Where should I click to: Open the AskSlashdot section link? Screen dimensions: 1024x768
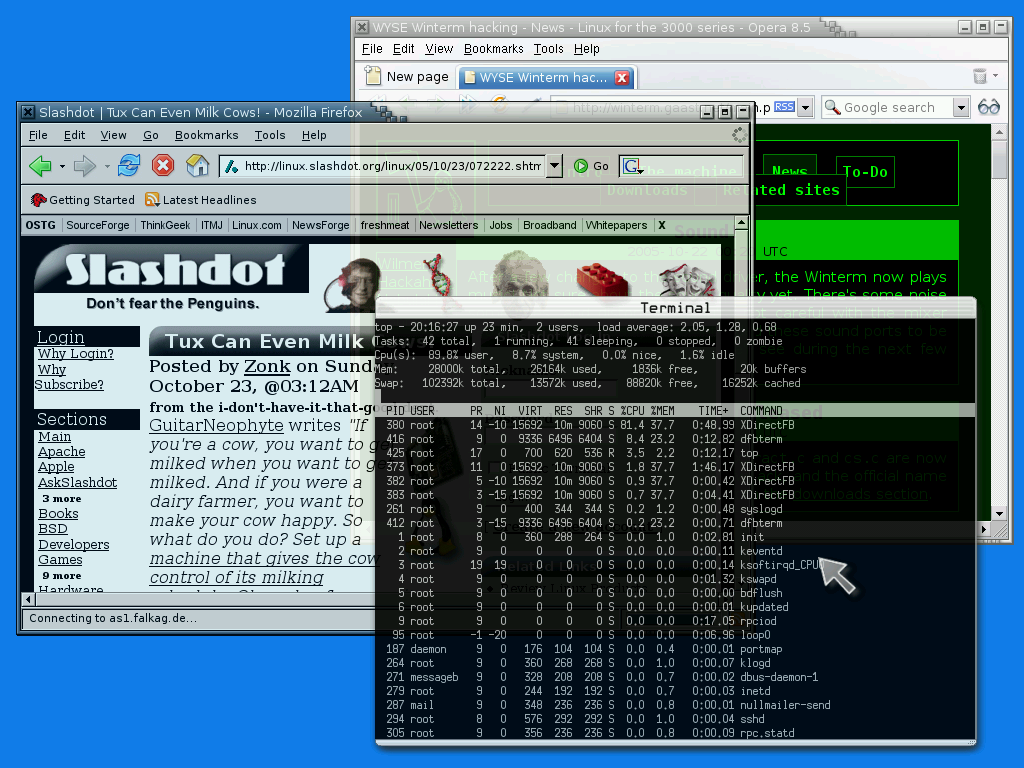(78, 482)
